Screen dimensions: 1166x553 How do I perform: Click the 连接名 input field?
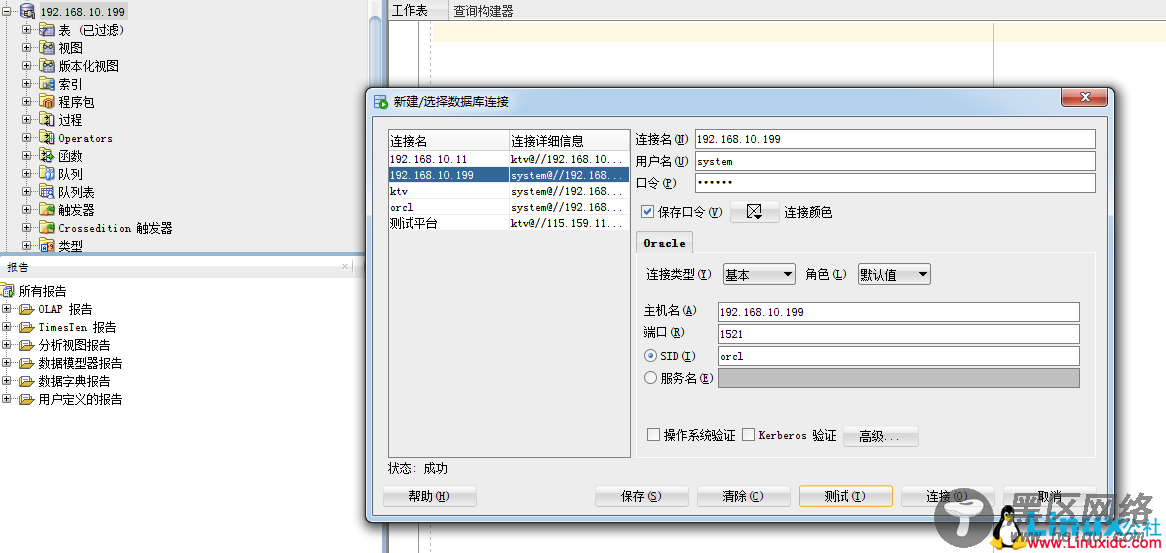coord(895,139)
